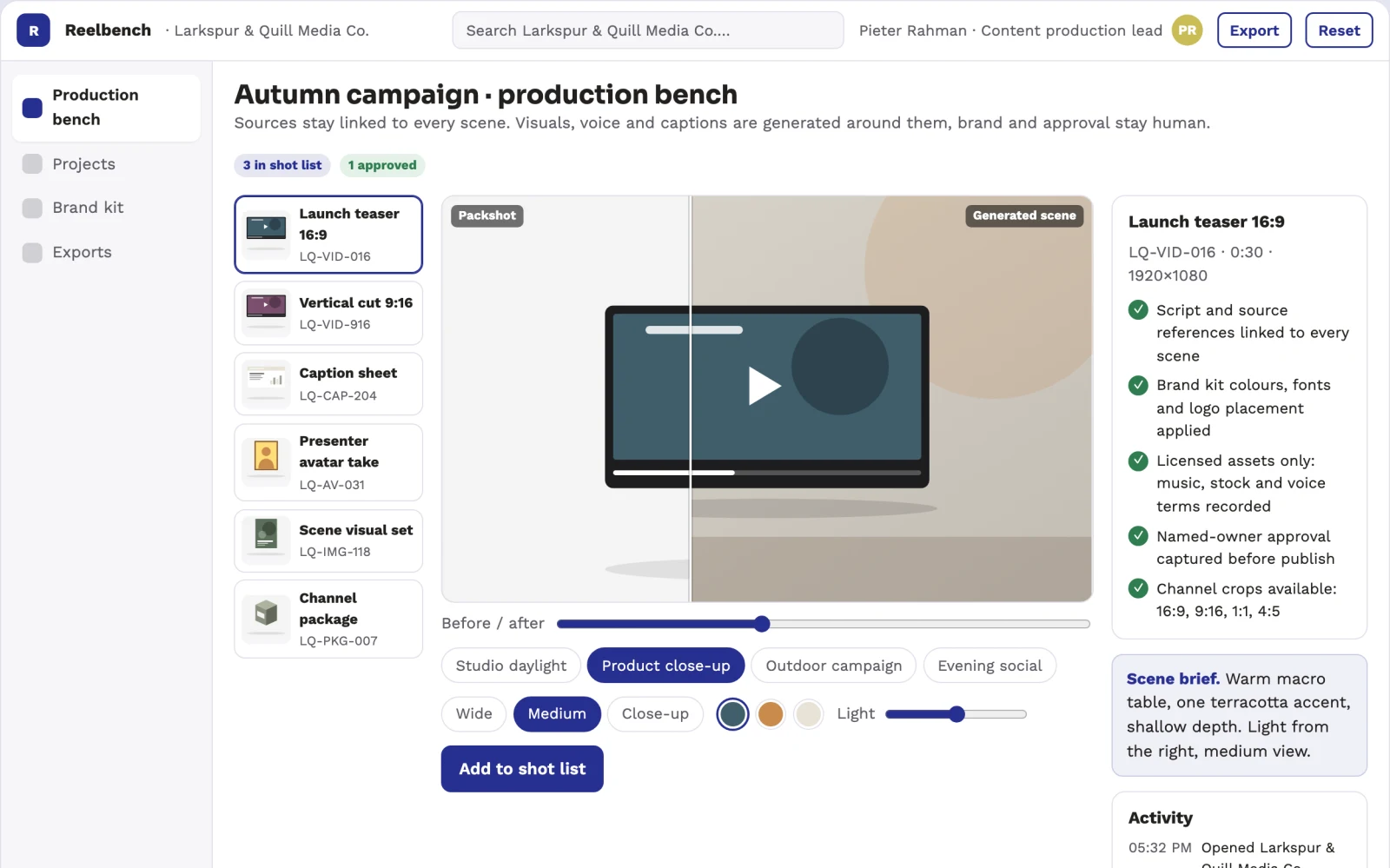Play the generated scene preview

click(764, 386)
